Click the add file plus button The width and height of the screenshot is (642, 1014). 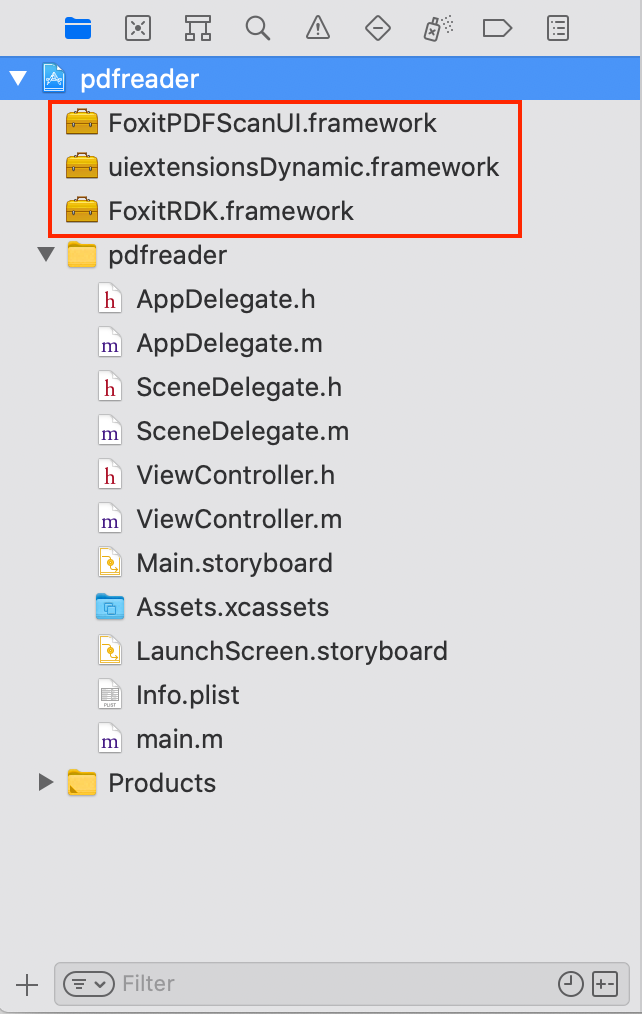pos(28,985)
